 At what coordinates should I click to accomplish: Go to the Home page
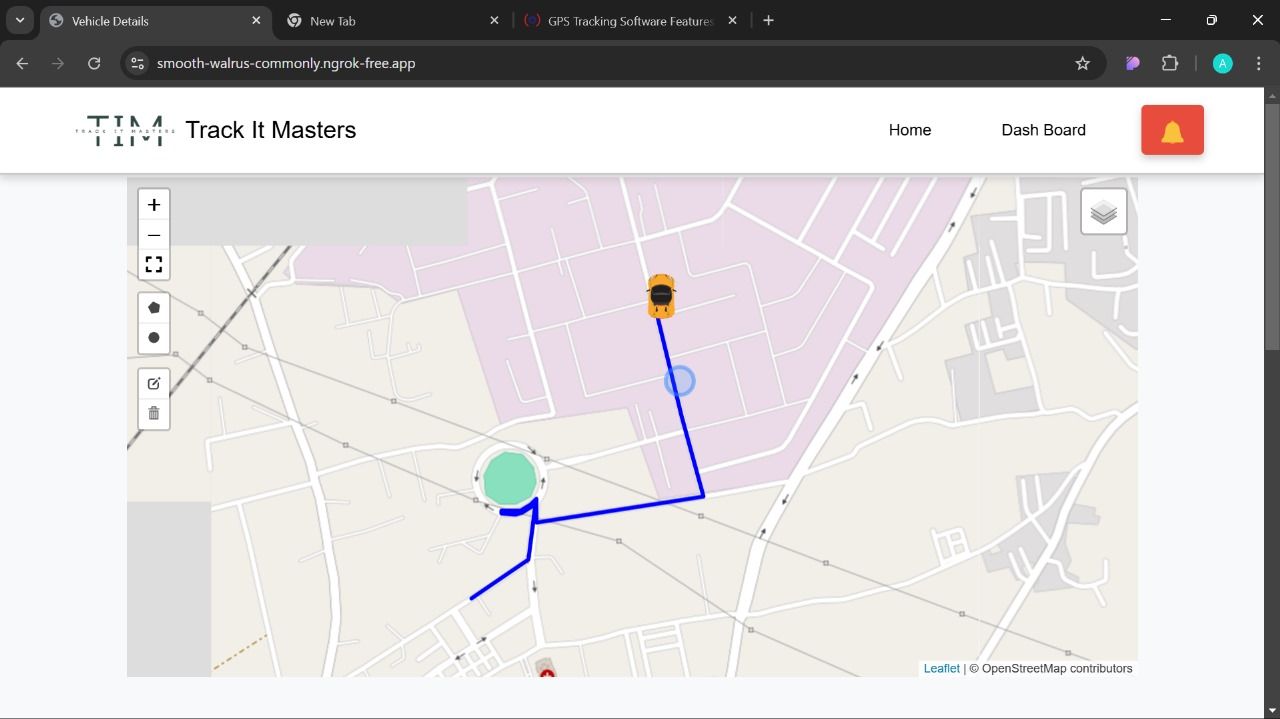[x=910, y=130]
